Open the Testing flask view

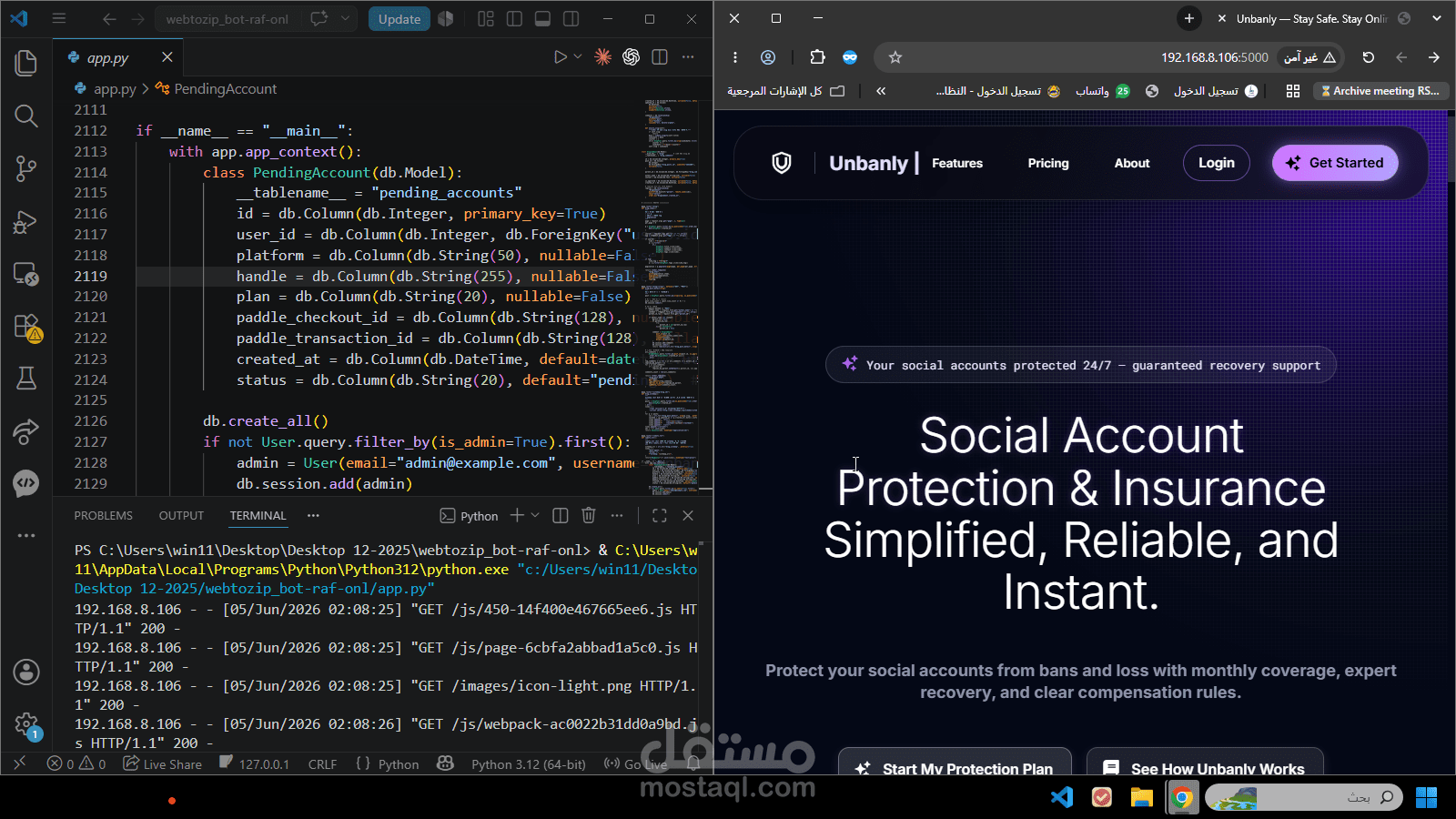(26, 379)
